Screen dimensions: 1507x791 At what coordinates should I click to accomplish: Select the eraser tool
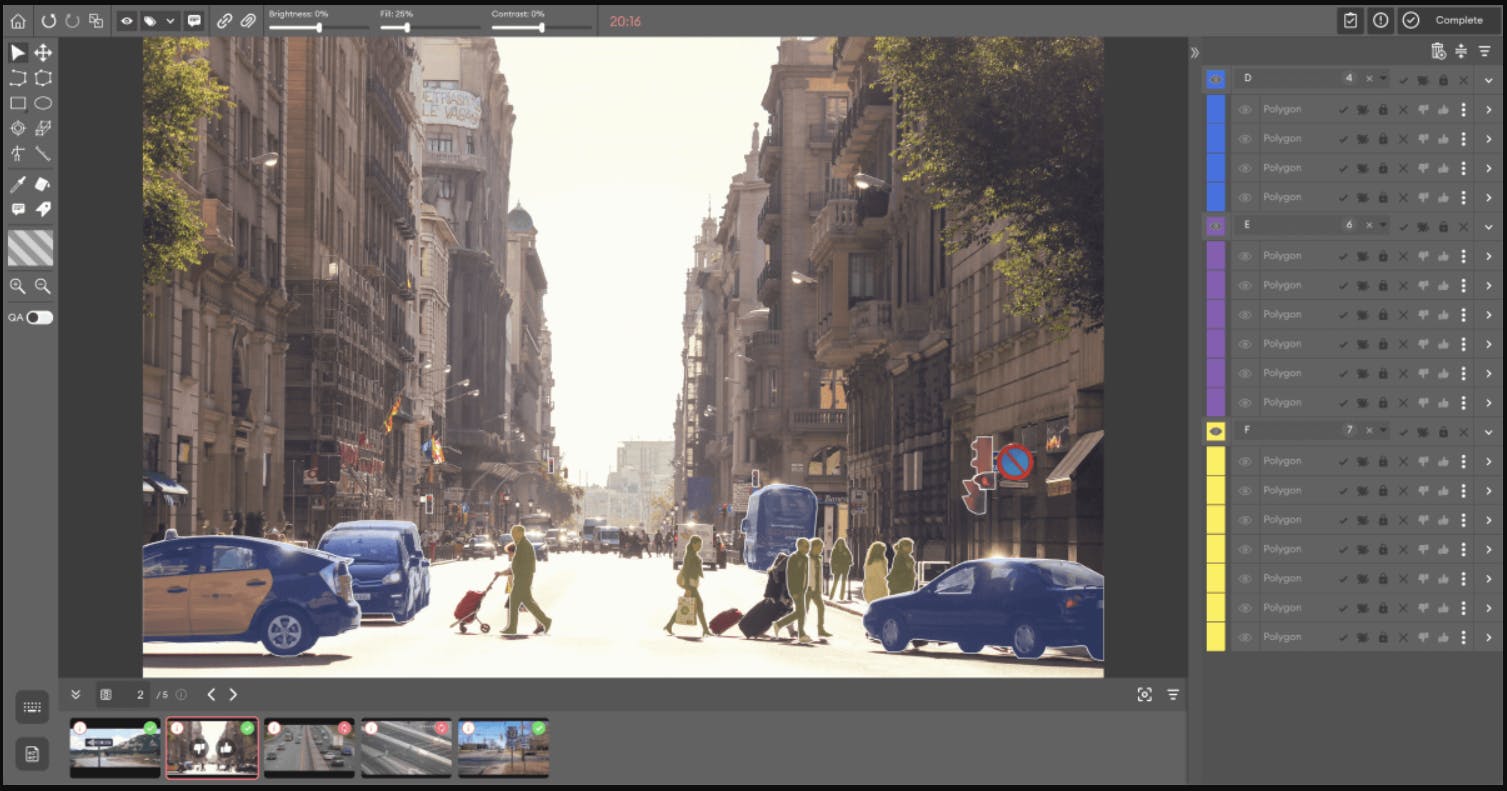(x=43, y=184)
